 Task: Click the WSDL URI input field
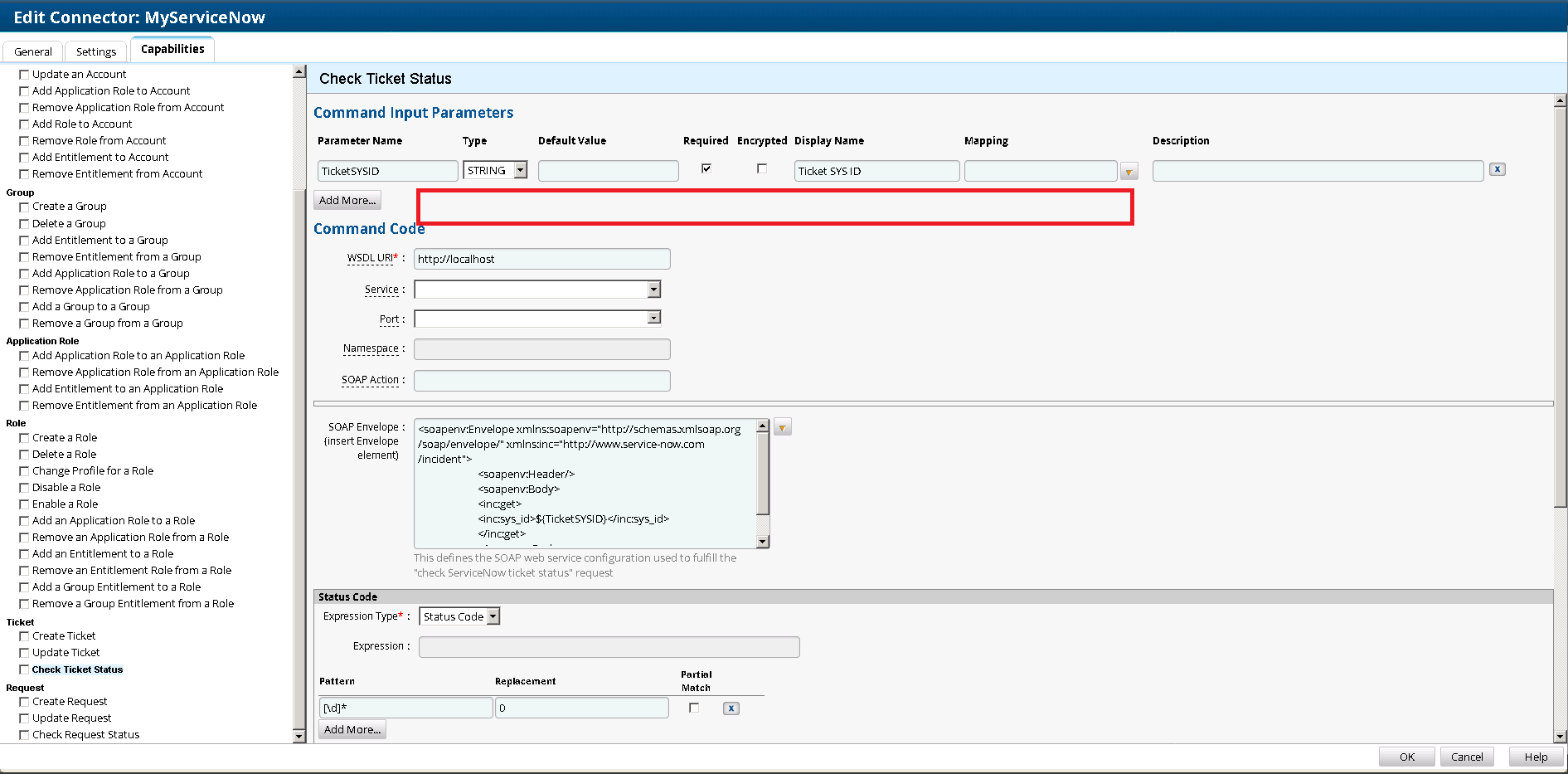tap(541, 259)
